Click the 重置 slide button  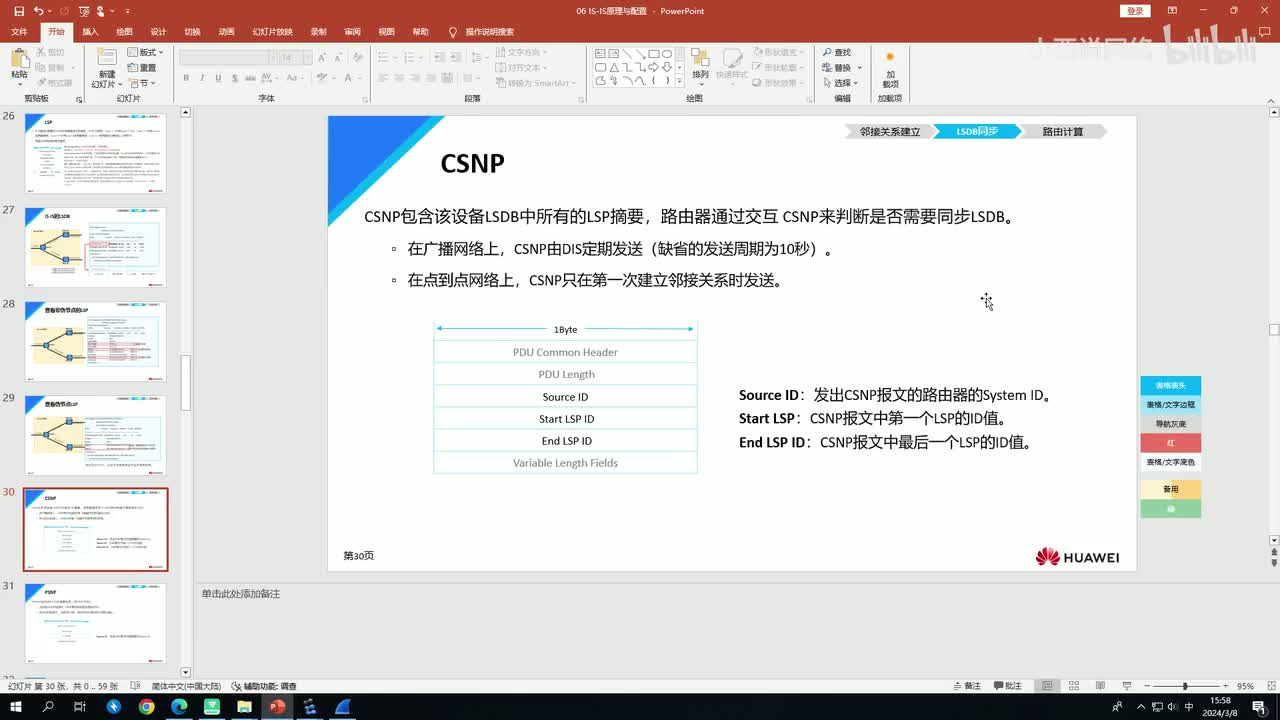click(x=142, y=68)
